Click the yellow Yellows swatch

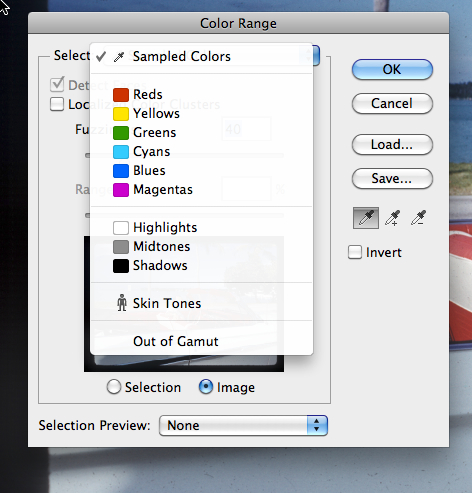coord(121,114)
